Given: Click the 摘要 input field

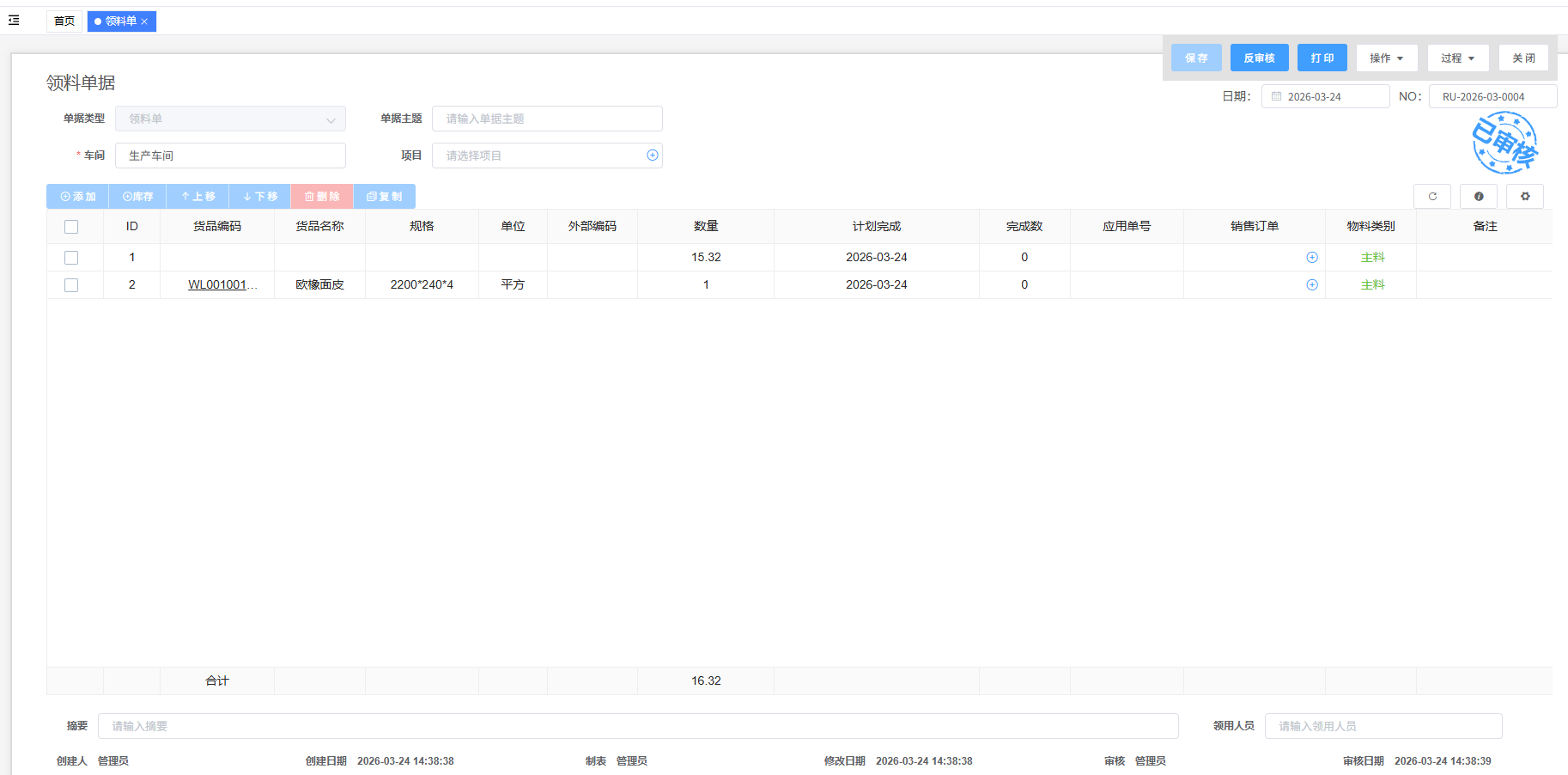Looking at the screenshot, I should (x=637, y=726).
